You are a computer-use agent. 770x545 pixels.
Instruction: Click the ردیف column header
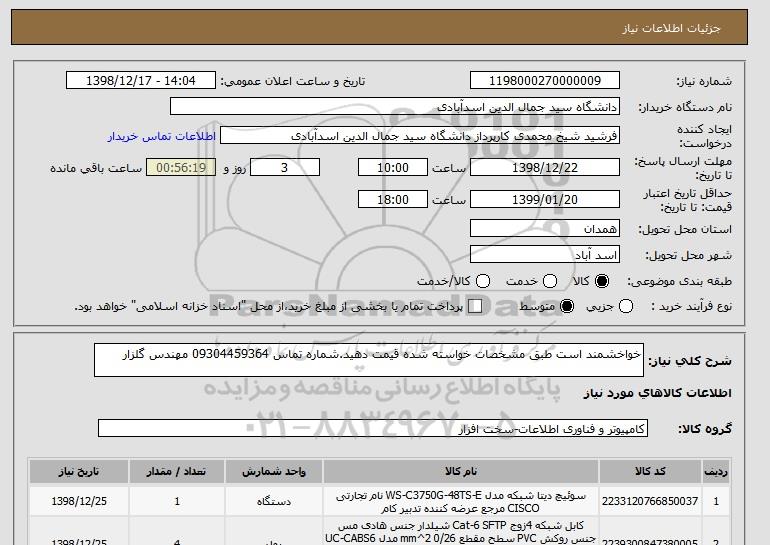(x=716, y=472)
